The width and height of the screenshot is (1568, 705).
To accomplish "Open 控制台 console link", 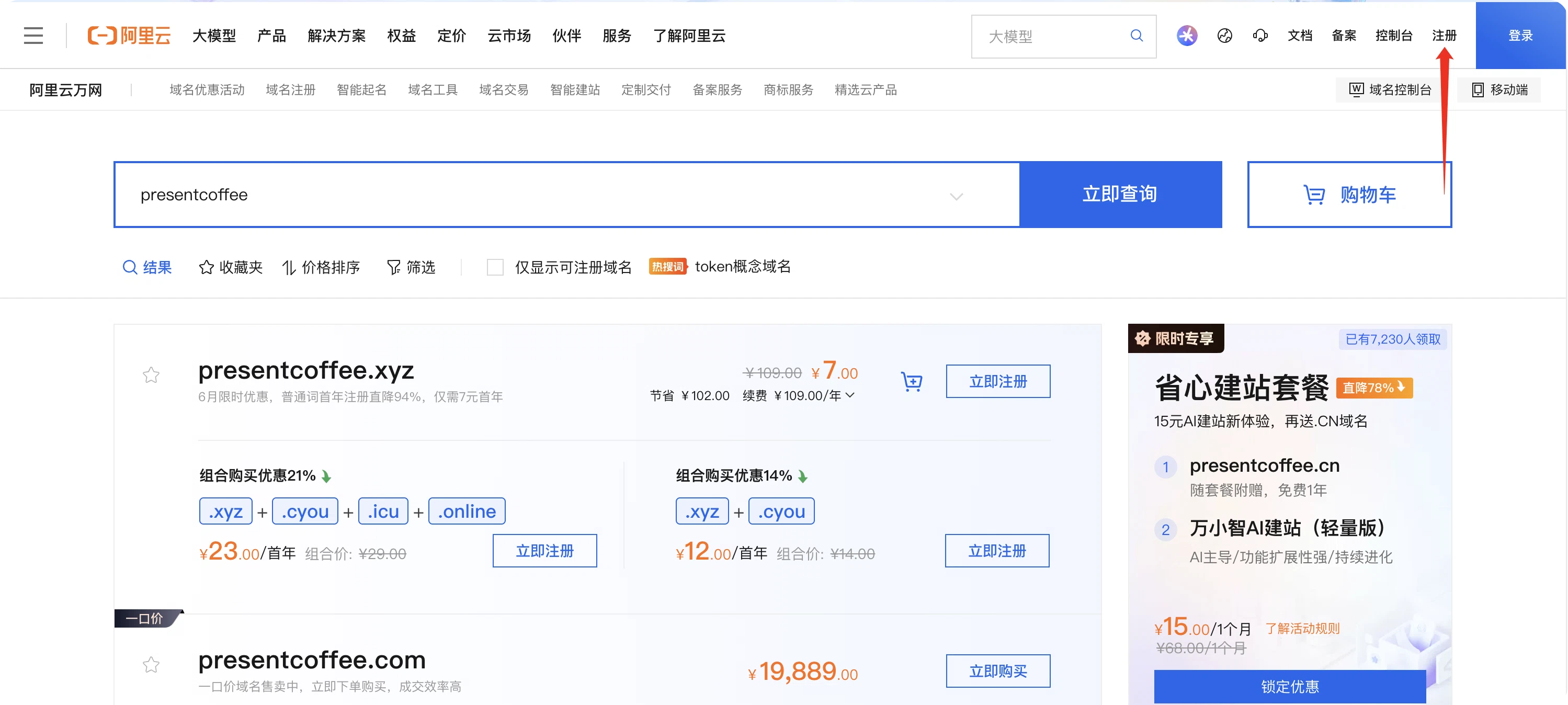I will coord(1393,36).
